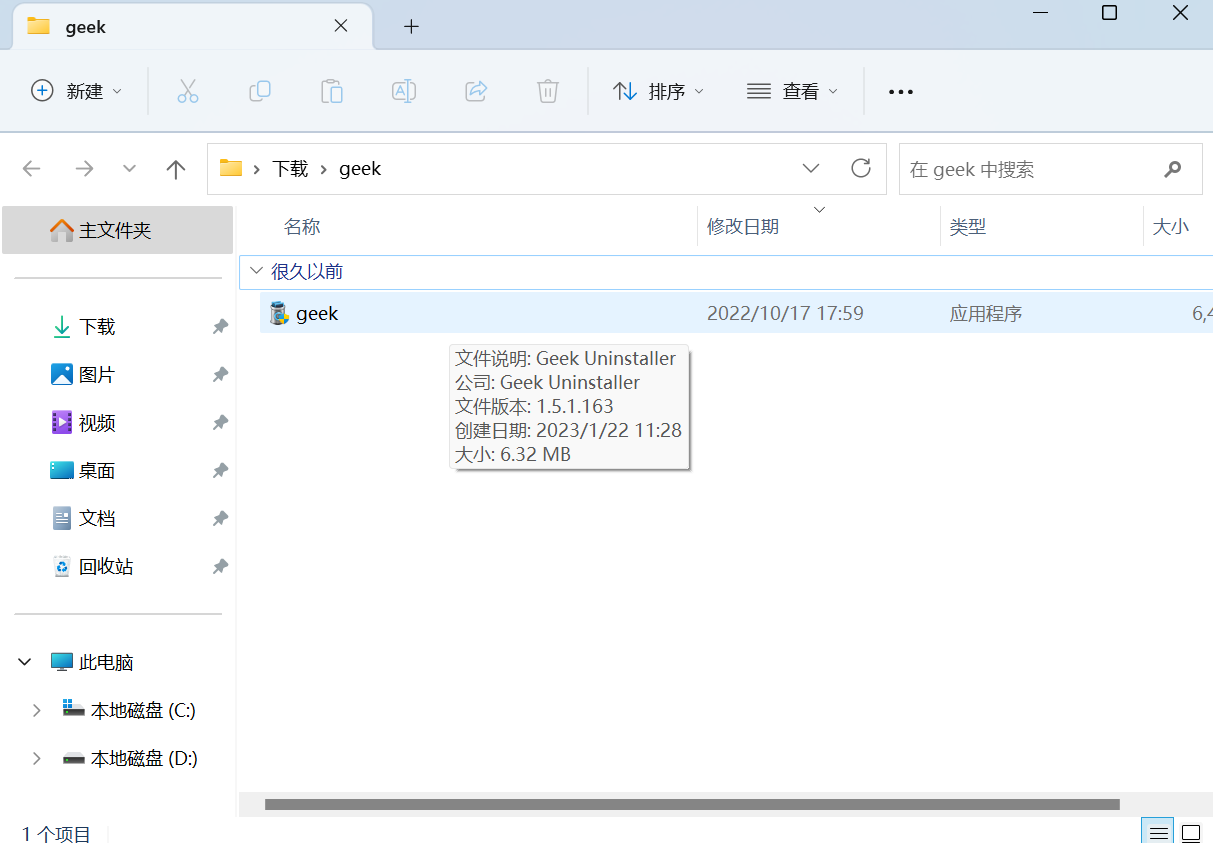Image resolution: width=1213 pixels, height=843 pixels.
Task: Click the 很久以前 group label
Action: 307,271
